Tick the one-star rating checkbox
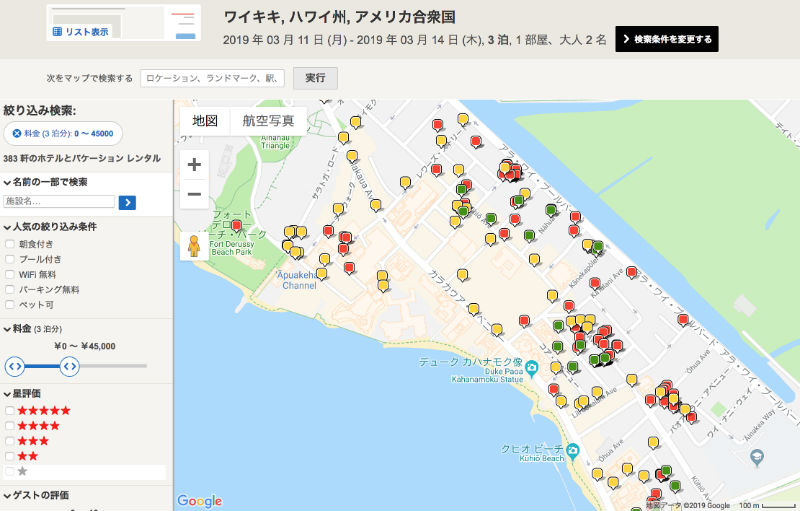This screenshot has height=511, width=800. pyautogui.click(x=9, y=471)
